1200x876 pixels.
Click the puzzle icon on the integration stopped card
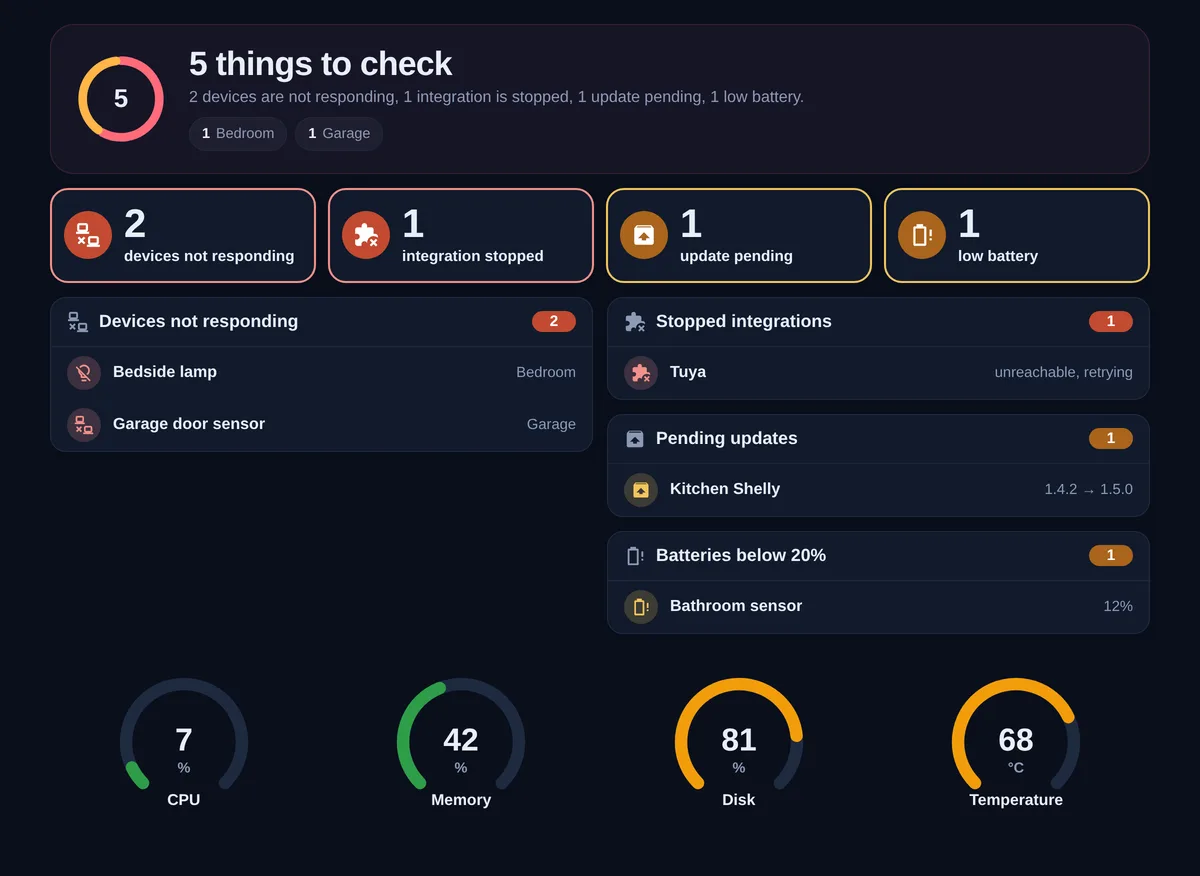click(x=366, y=235)
